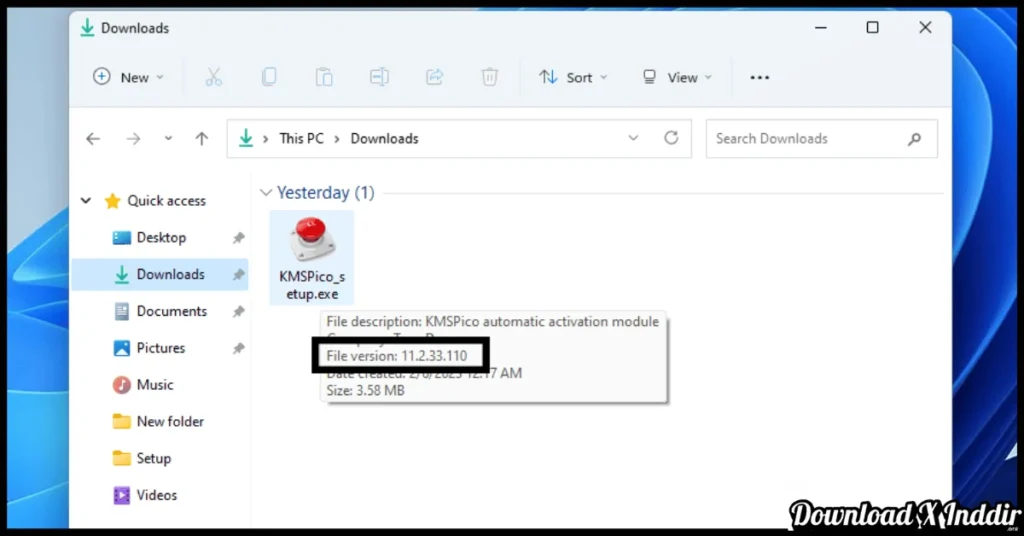Image resolution: width=1024 pixels, height=536 pixels.
Task: Click the Cut scissors icon in toolbar
Action: point(213,77)
